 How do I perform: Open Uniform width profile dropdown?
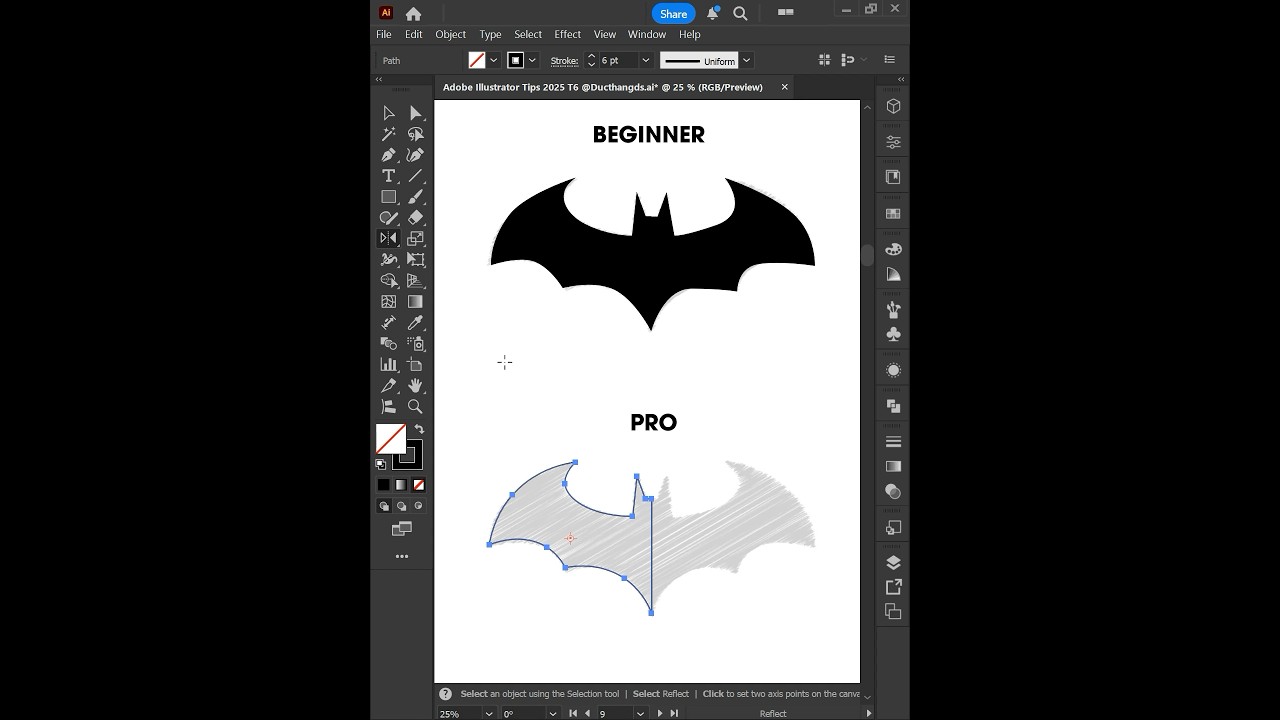coord(746,60)
